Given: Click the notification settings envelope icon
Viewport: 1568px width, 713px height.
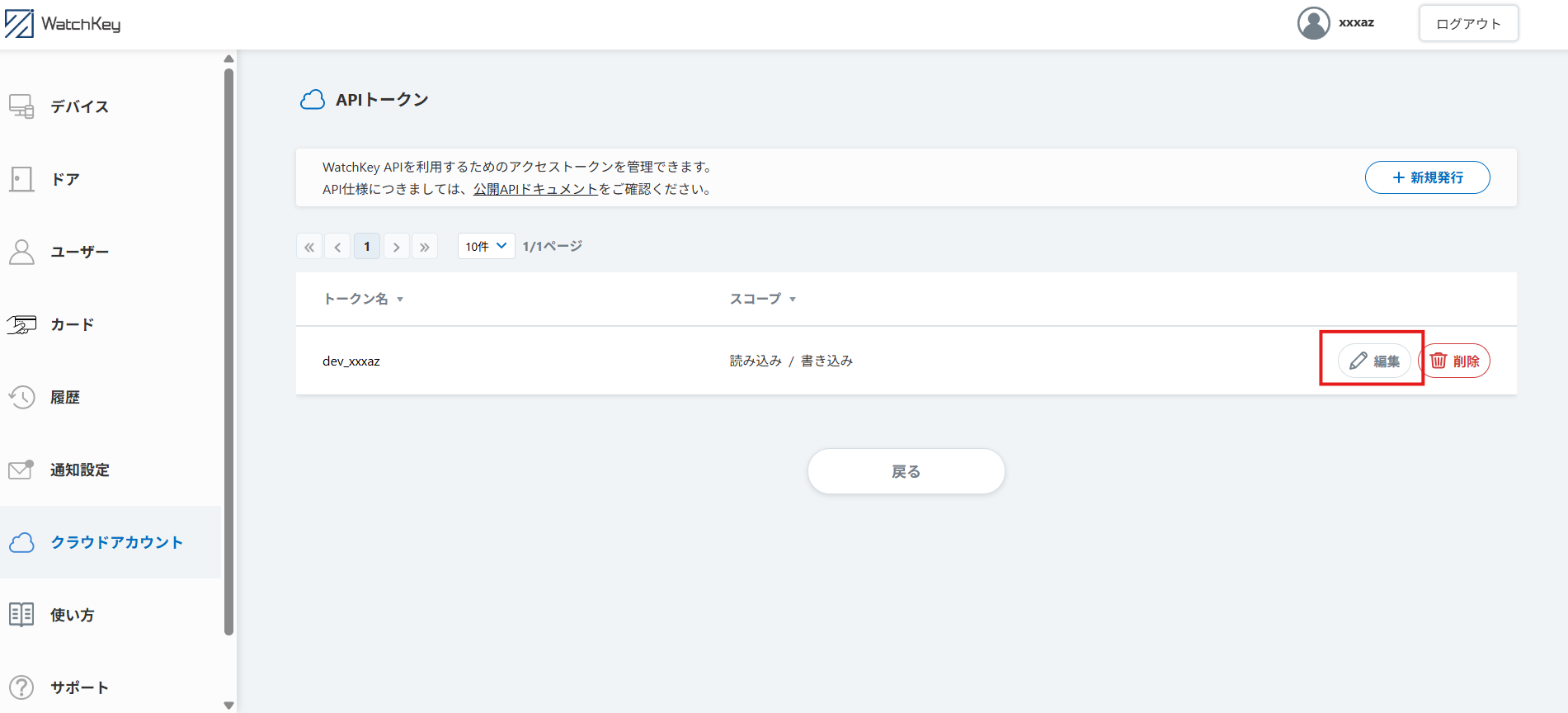Looking at the screenshot, I should (21, 470).
